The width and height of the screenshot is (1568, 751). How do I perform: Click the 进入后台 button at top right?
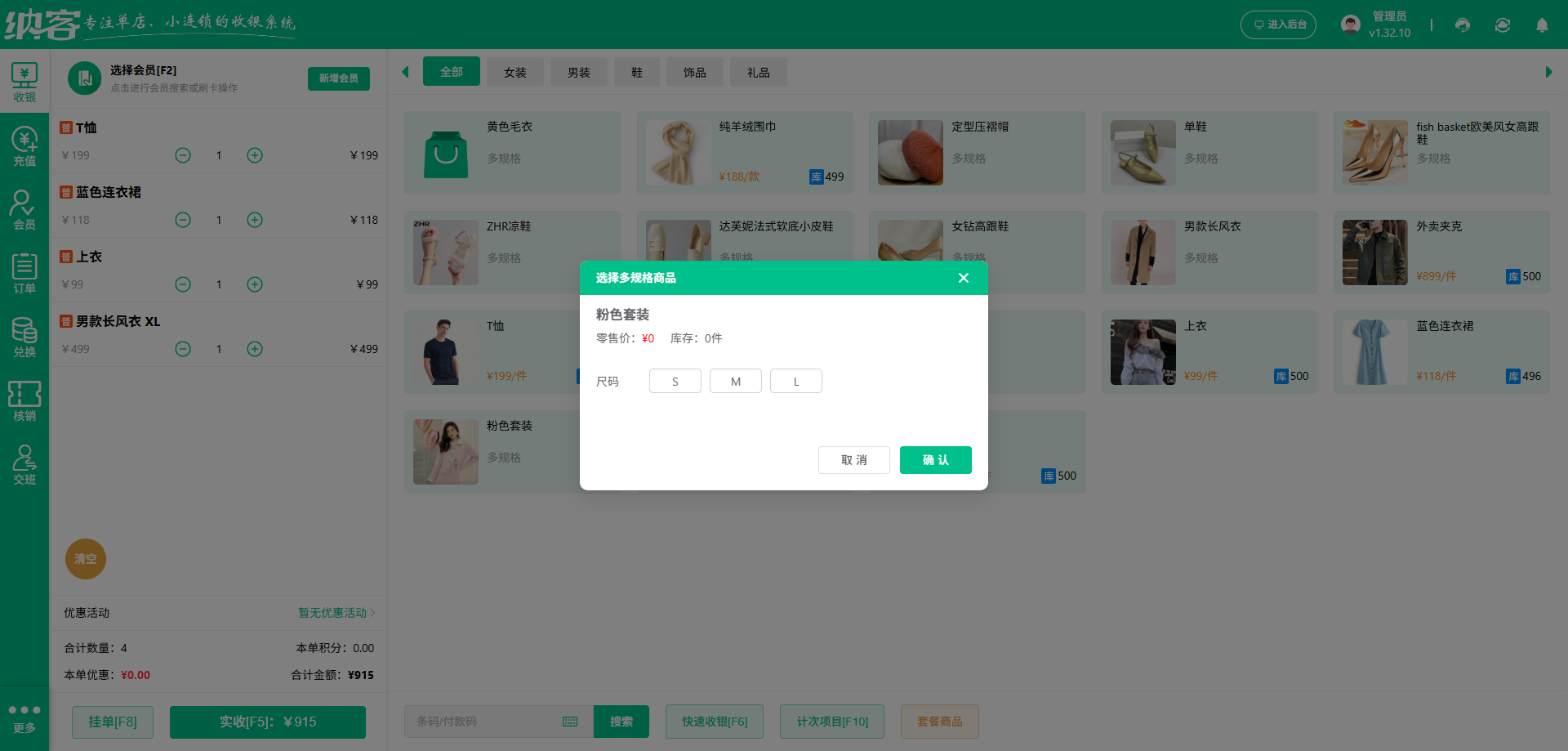[x=1278, y=25]
